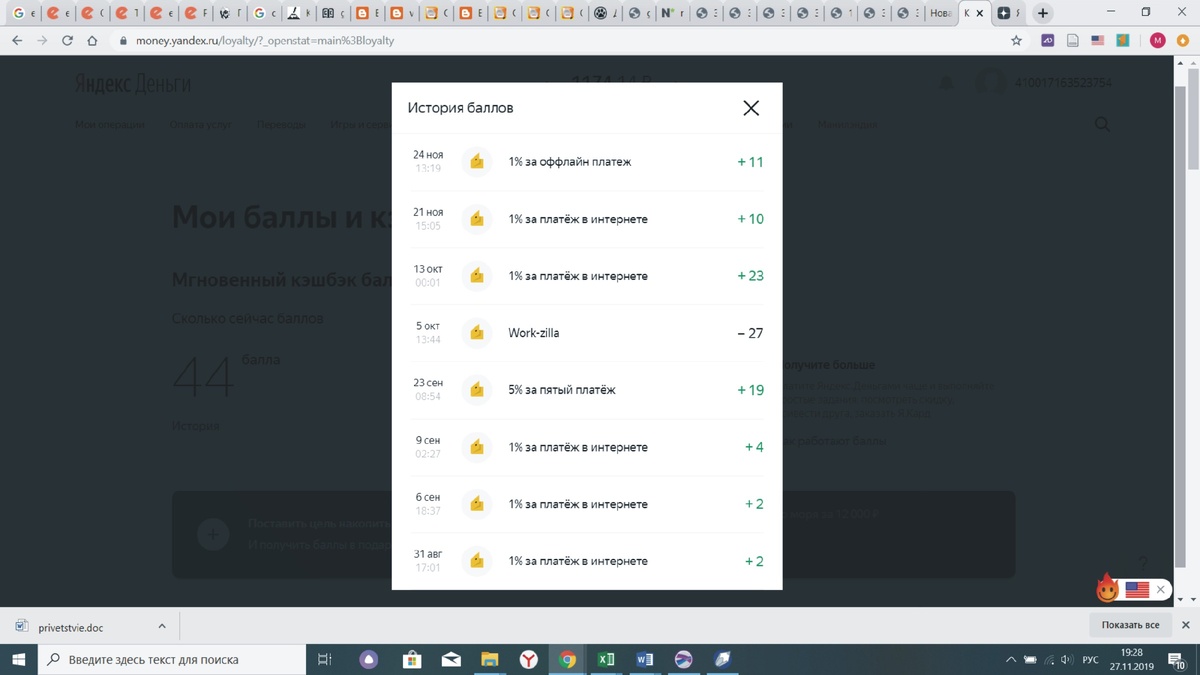
Task: Click the volume icon in tray
Action: (x=1067, y=660)
